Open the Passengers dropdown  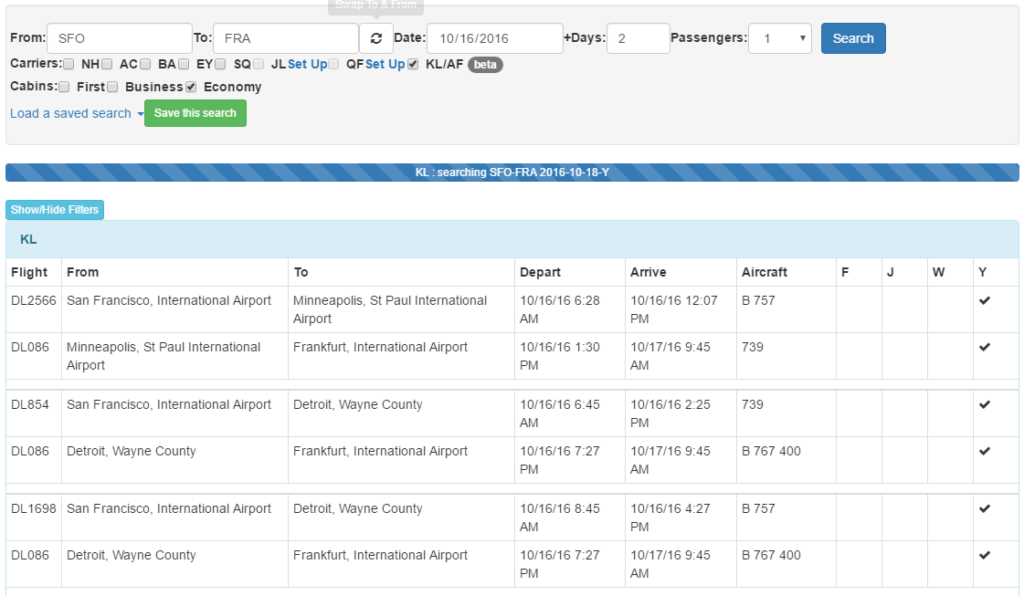[x=780, y=37]
